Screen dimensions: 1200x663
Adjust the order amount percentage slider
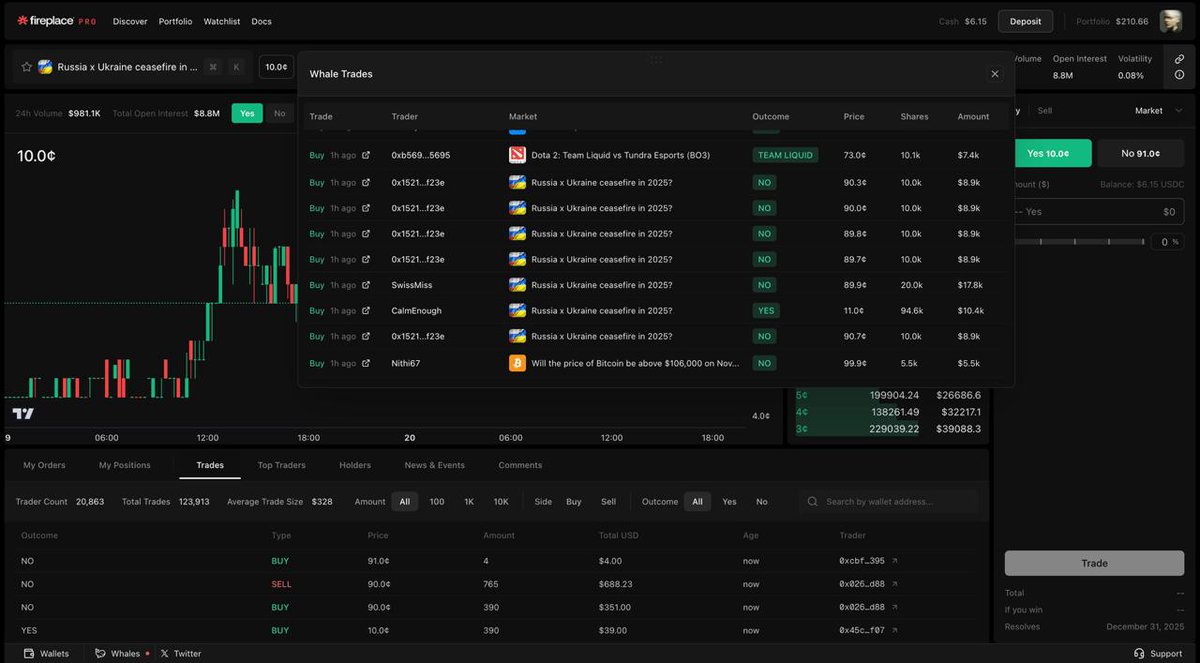click(x=1078, y=241)
